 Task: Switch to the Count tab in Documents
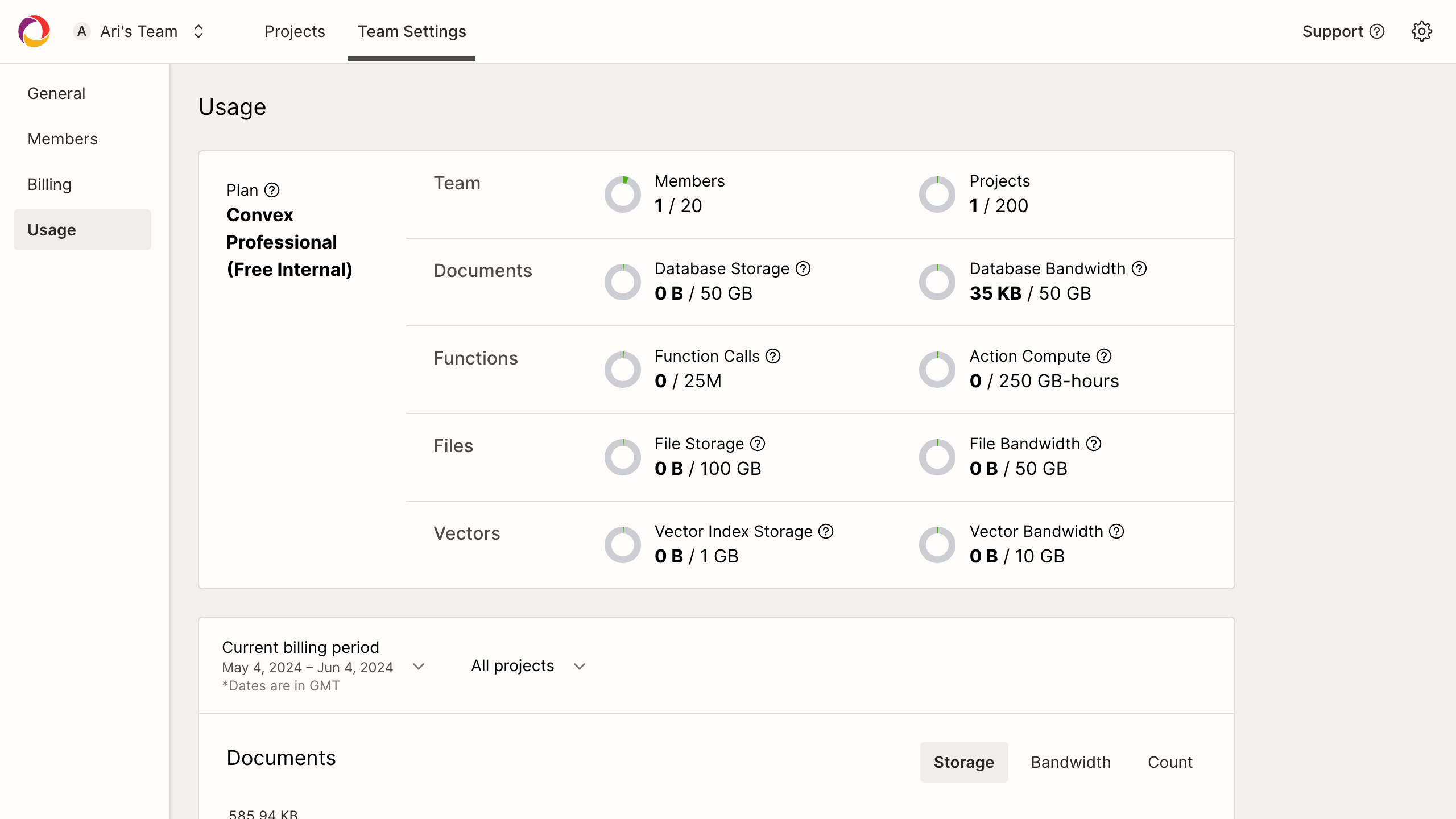tap(1170, 762)
